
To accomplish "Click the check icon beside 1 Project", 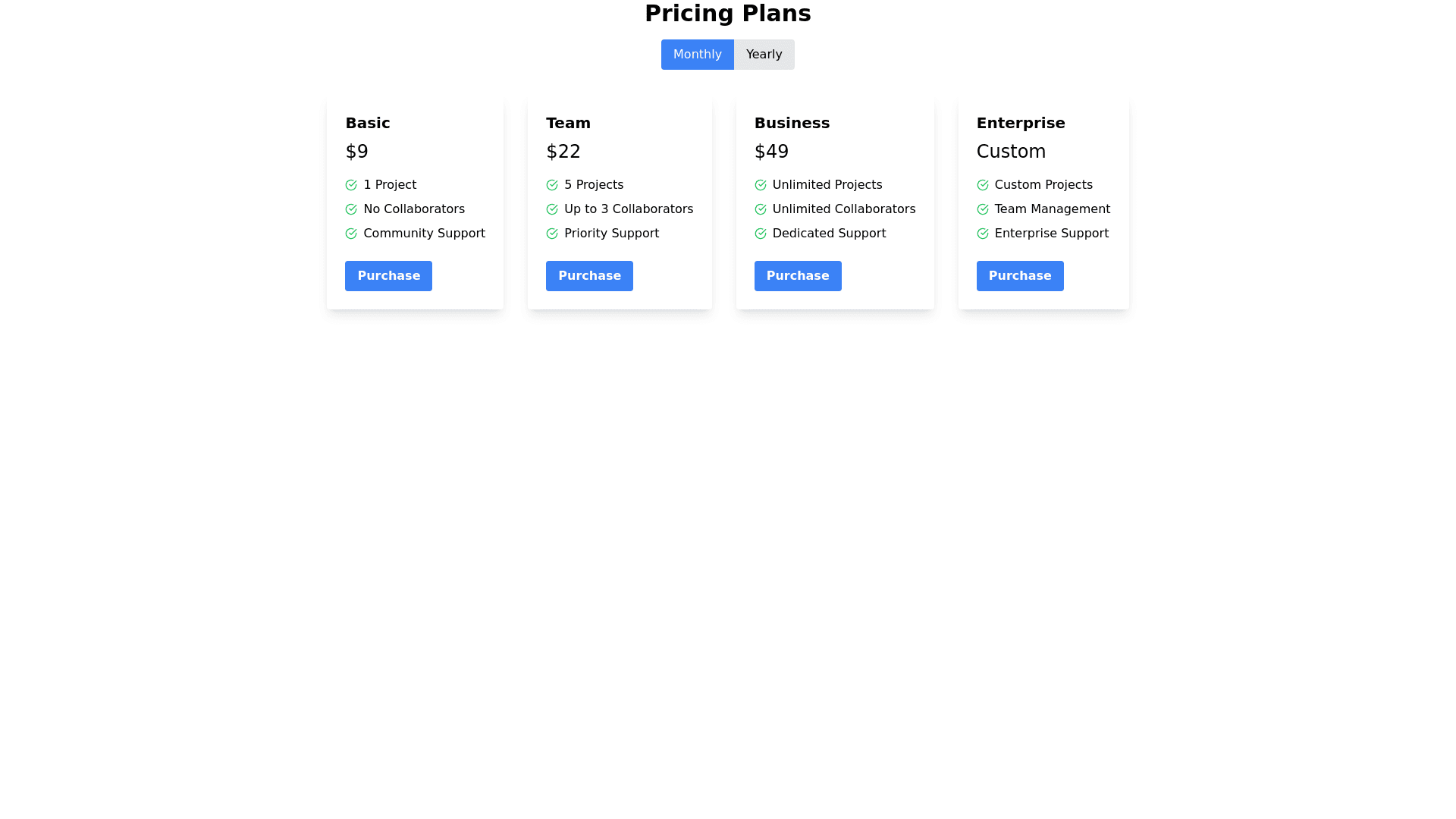I will tap(350, 185).
